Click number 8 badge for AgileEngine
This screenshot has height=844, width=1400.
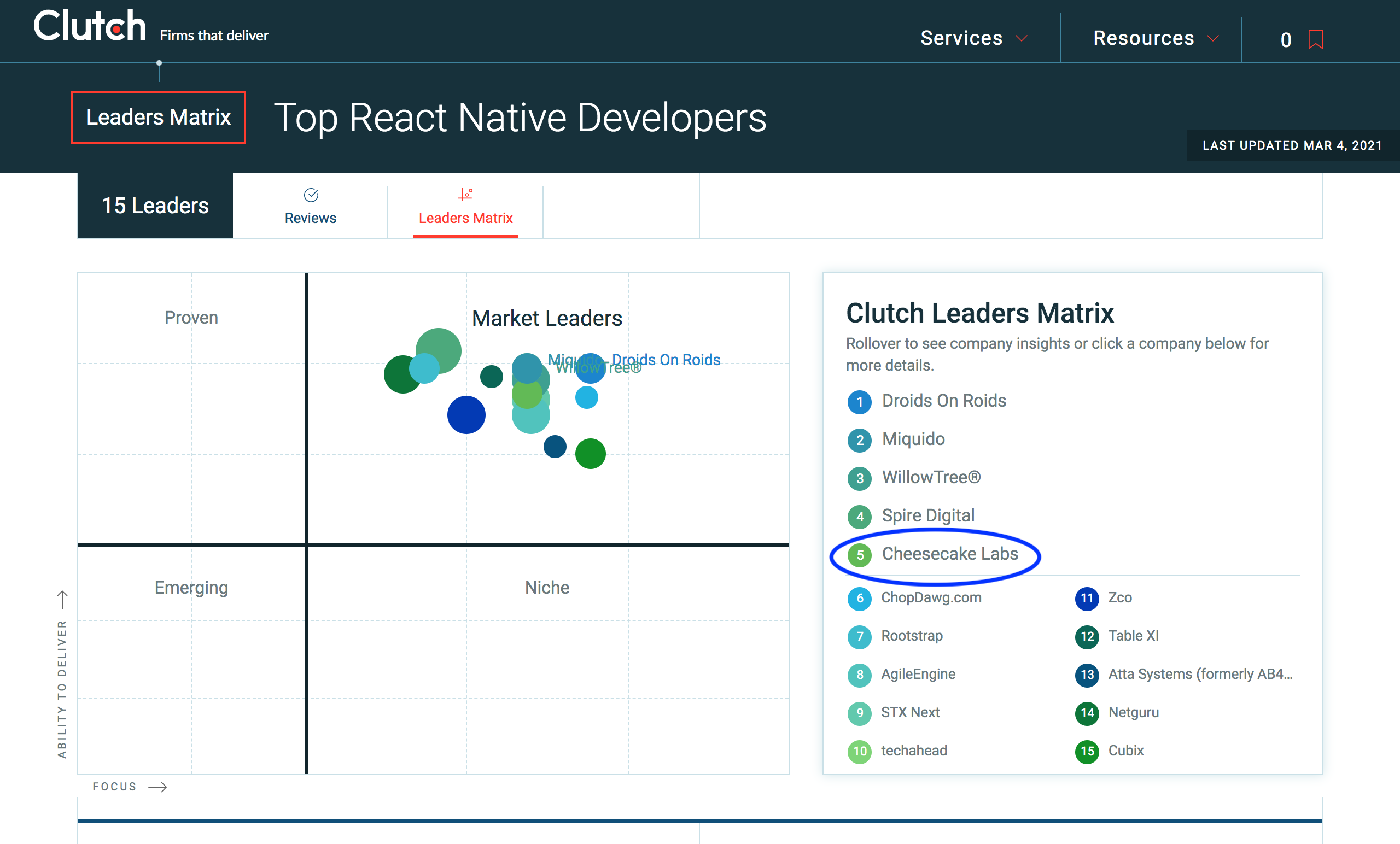[x=860, y=675]
